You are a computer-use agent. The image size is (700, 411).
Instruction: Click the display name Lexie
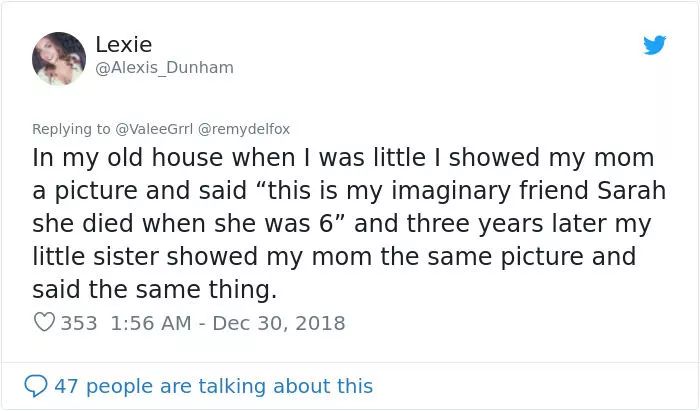pyautogui.click(x=124, y=45)
